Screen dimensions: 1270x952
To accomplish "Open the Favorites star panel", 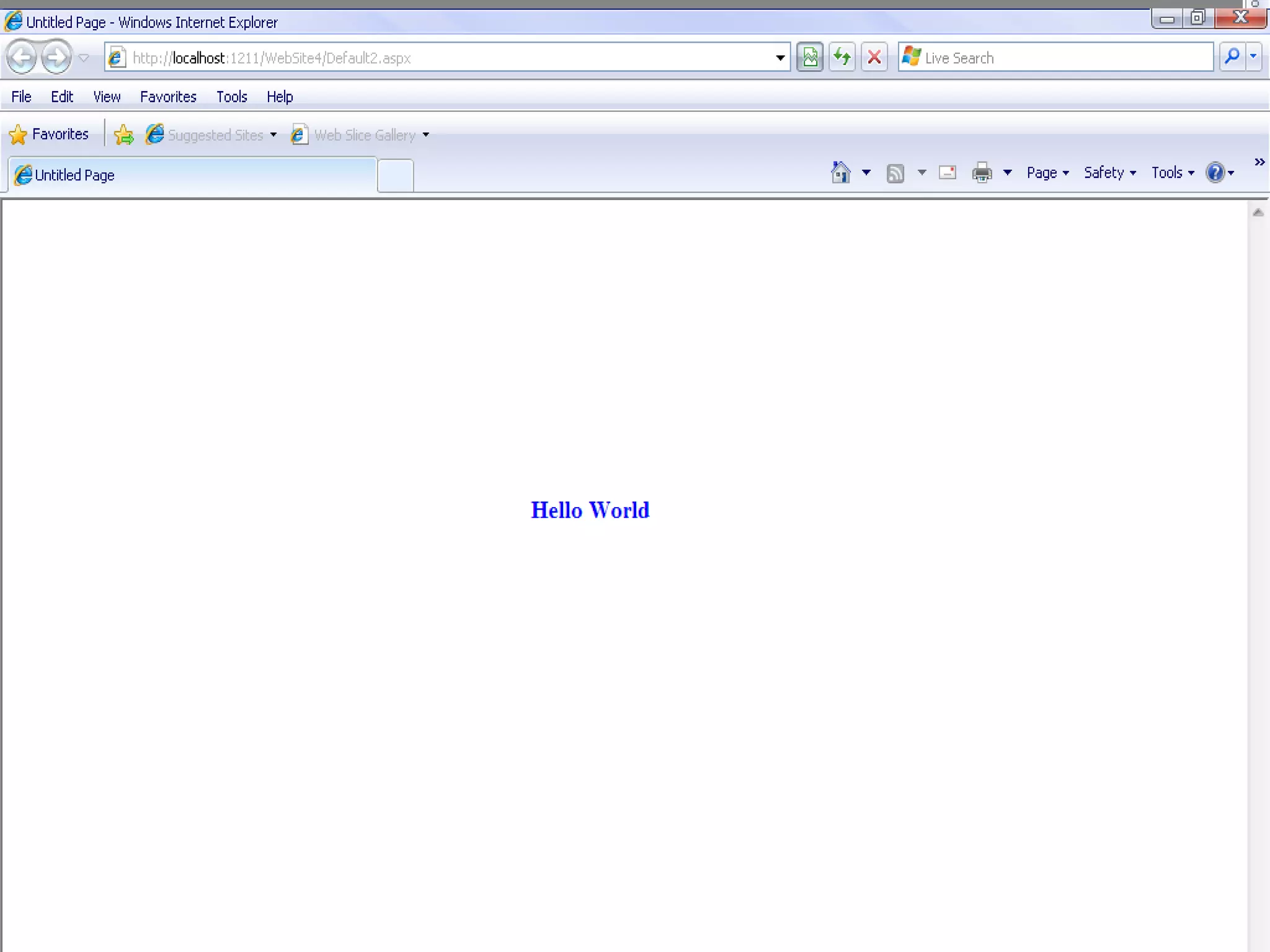I will tap(49, 134).
